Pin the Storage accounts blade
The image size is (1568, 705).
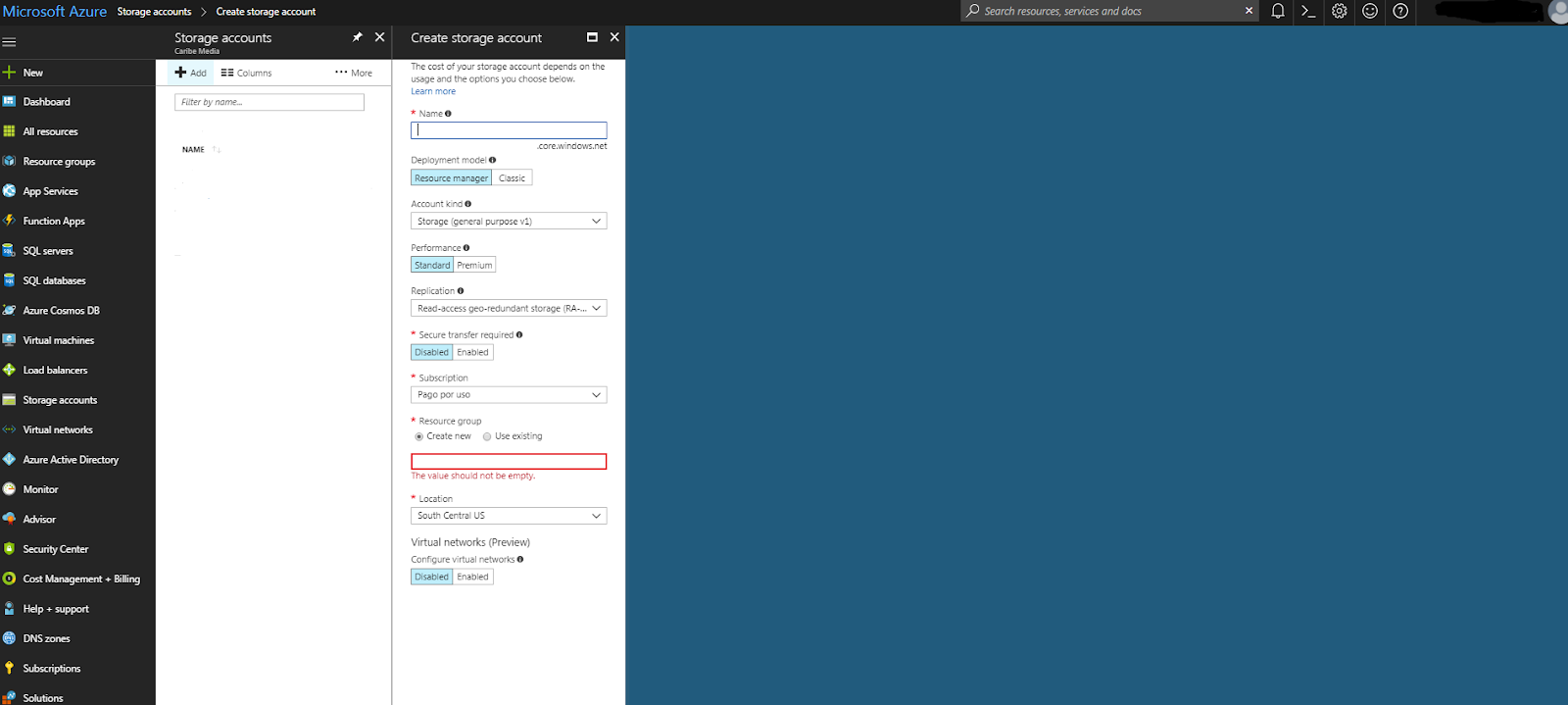coord(357,37)
